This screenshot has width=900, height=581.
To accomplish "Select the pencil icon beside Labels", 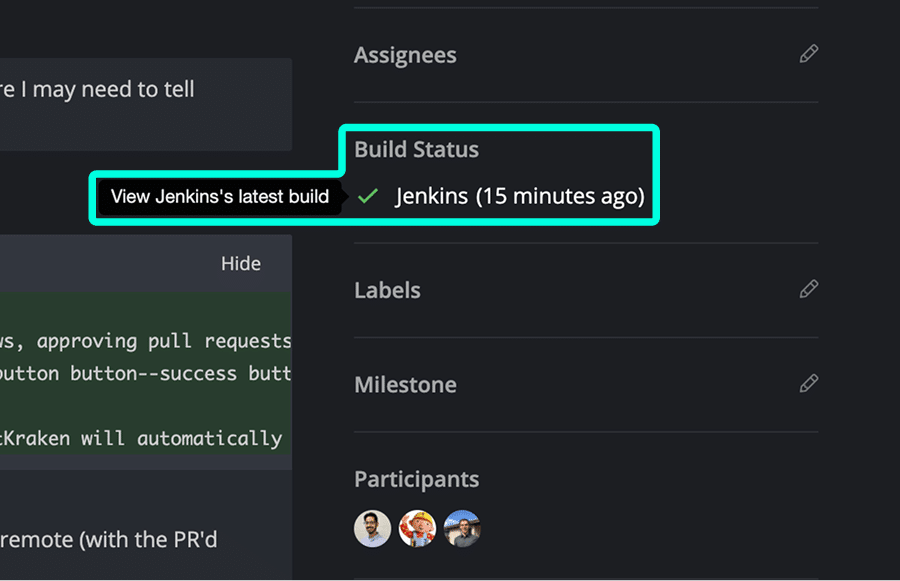I will [x=808, y=289].
